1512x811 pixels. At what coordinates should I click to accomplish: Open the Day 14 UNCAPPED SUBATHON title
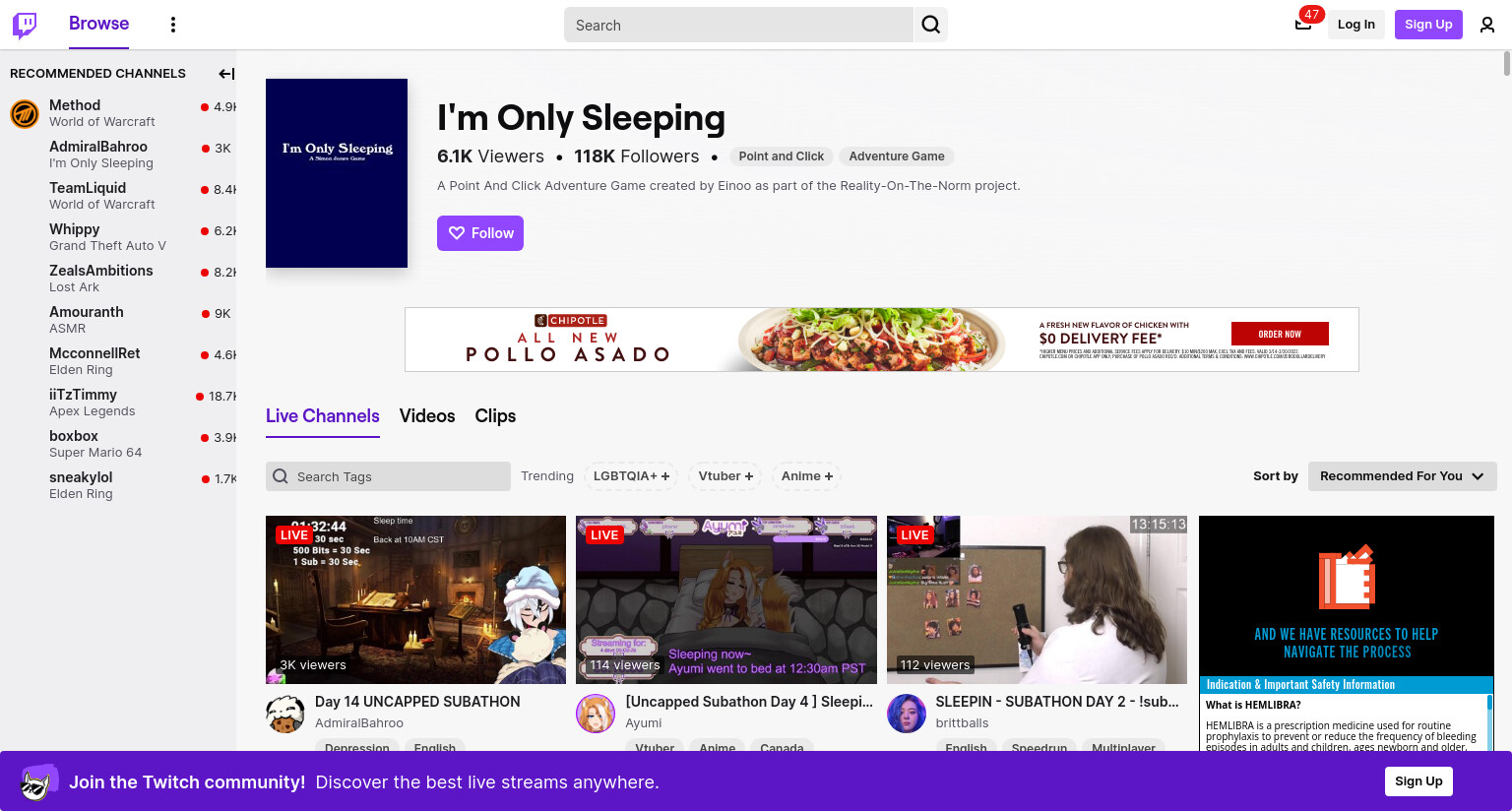click(x=417, y=702)
